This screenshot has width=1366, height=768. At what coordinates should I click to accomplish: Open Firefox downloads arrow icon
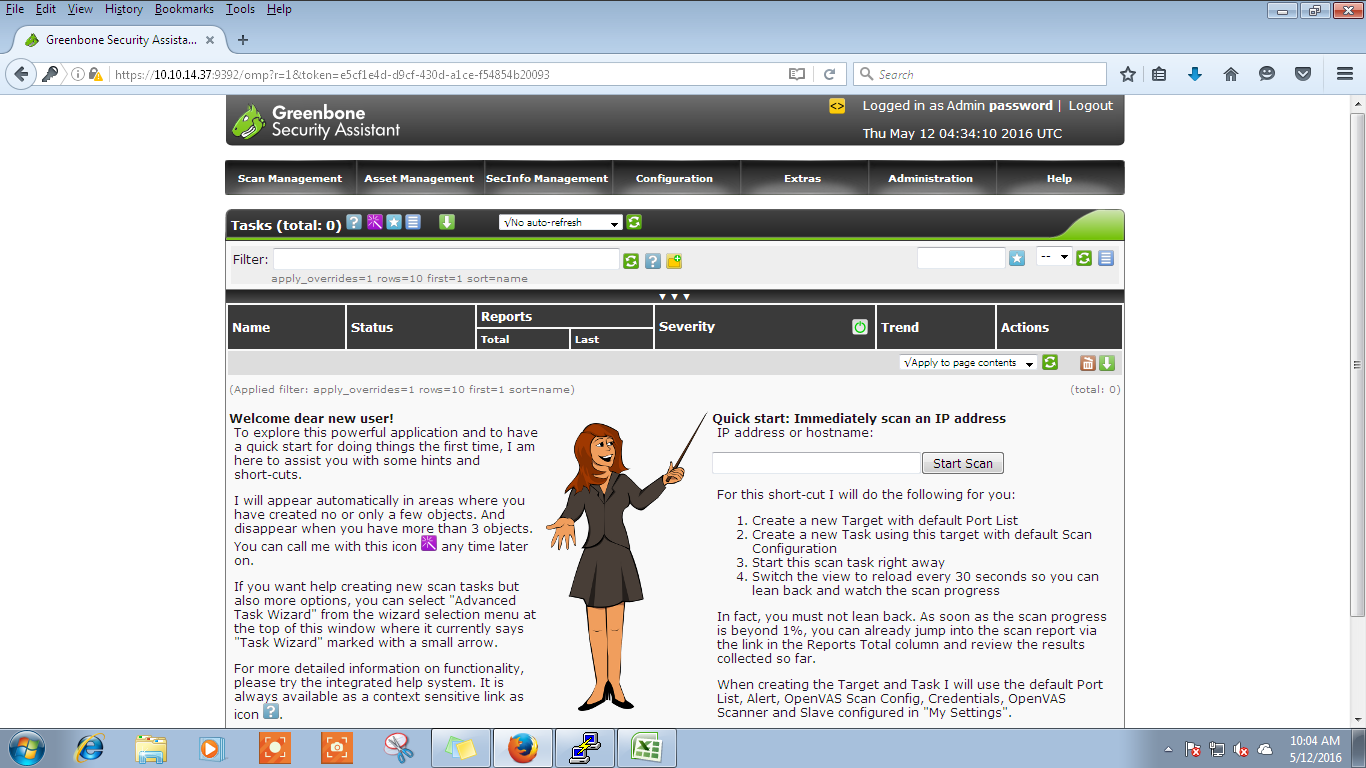(x=1194, y=74)
